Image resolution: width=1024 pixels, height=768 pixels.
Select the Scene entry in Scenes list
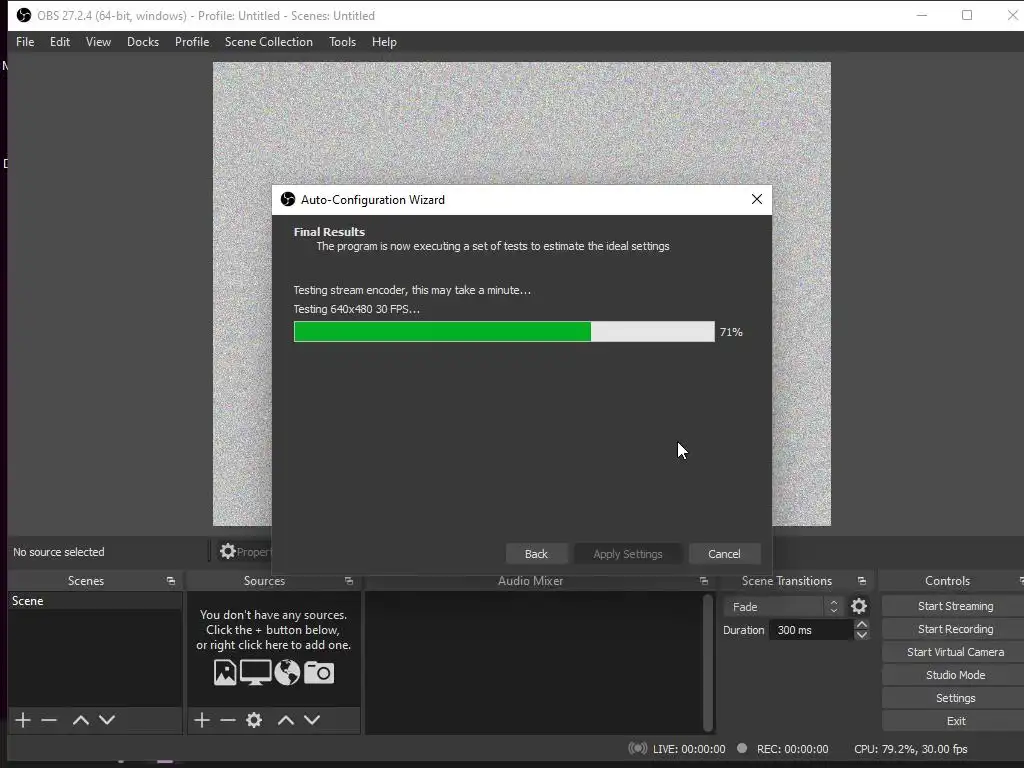click(x=95, y=601)
